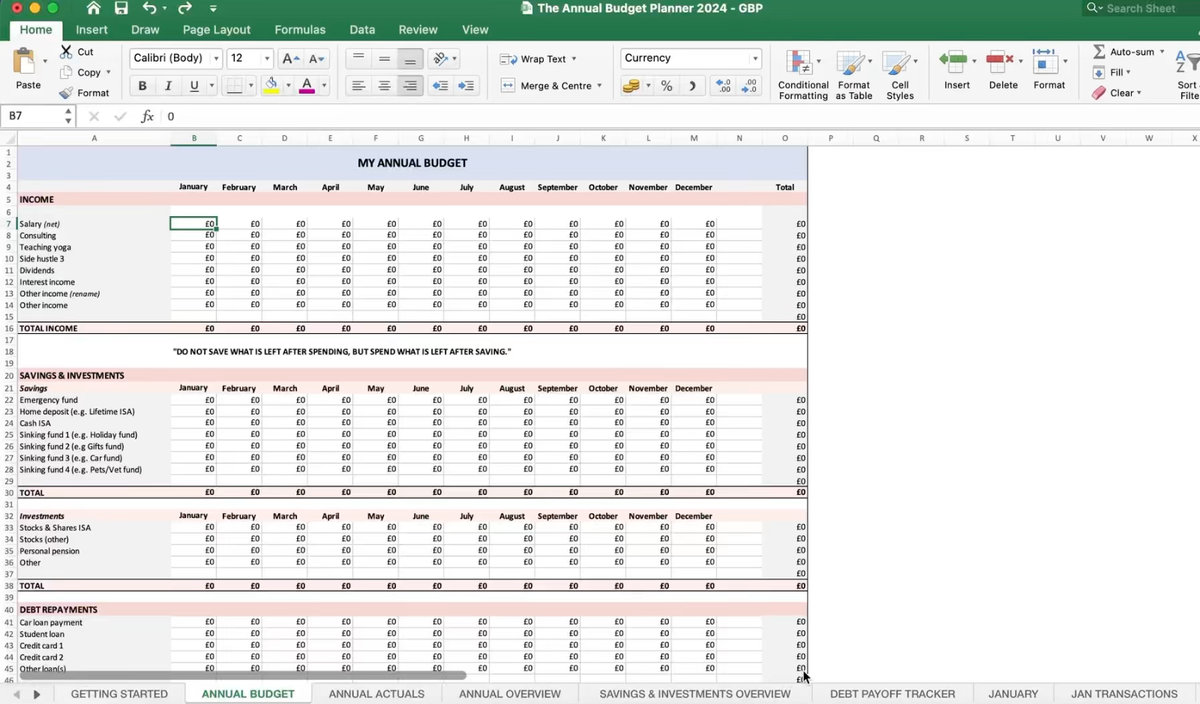Apply borders with the borders icon
This screenshot has height=704, width=1200.
click(x=233, y=86)
